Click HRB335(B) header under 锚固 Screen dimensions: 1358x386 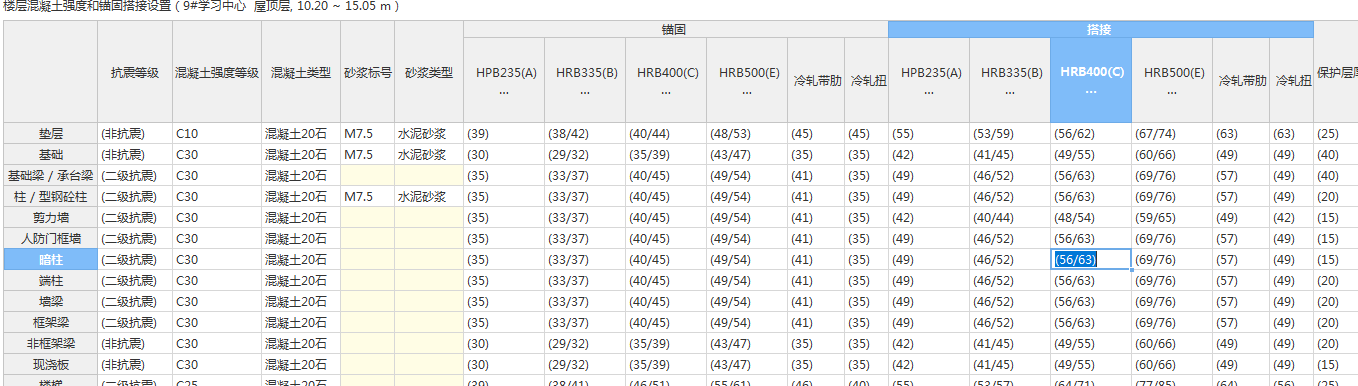point(585,80)
